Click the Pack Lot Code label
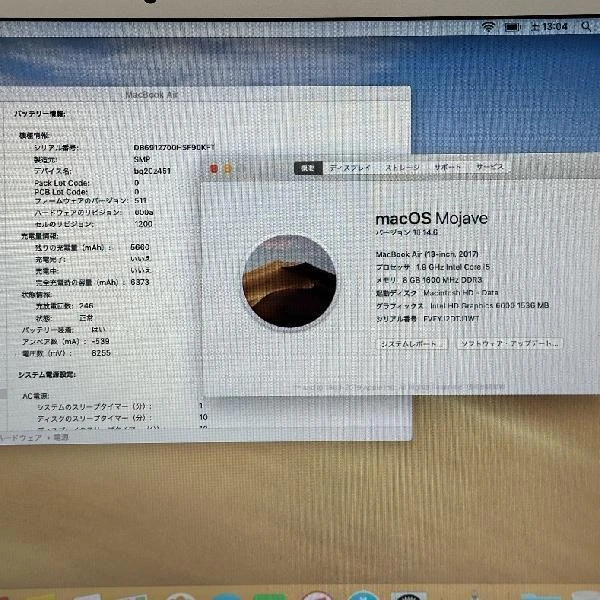Screen dimensions: 600x600 [62, 183]
